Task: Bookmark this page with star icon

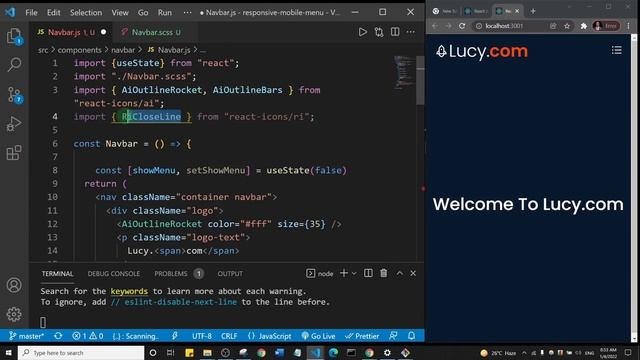Action: [x=567, y=26]
